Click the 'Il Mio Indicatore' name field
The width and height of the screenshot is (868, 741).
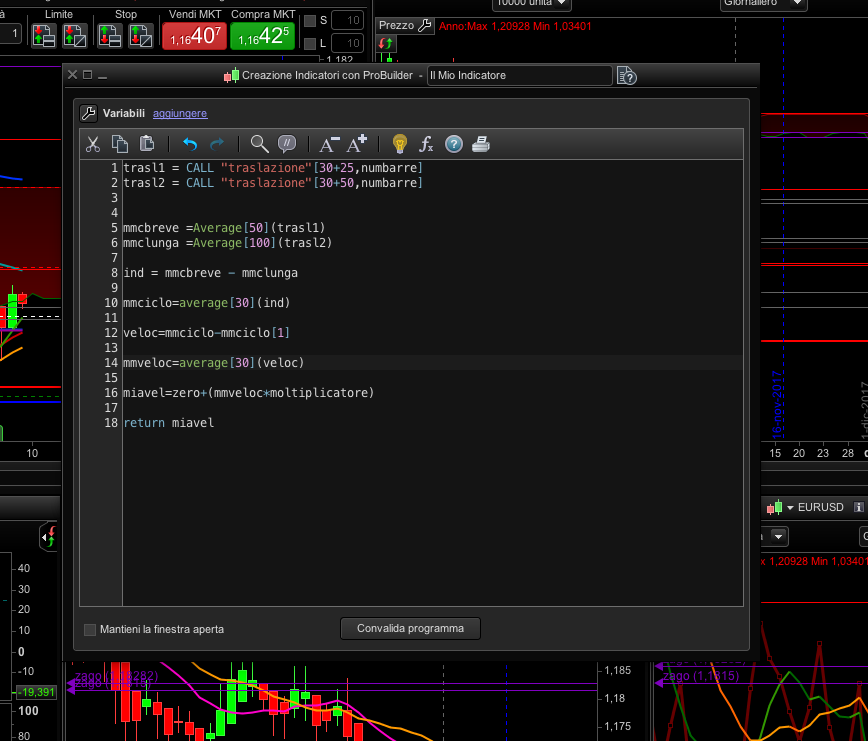click(x=518, y=76)
